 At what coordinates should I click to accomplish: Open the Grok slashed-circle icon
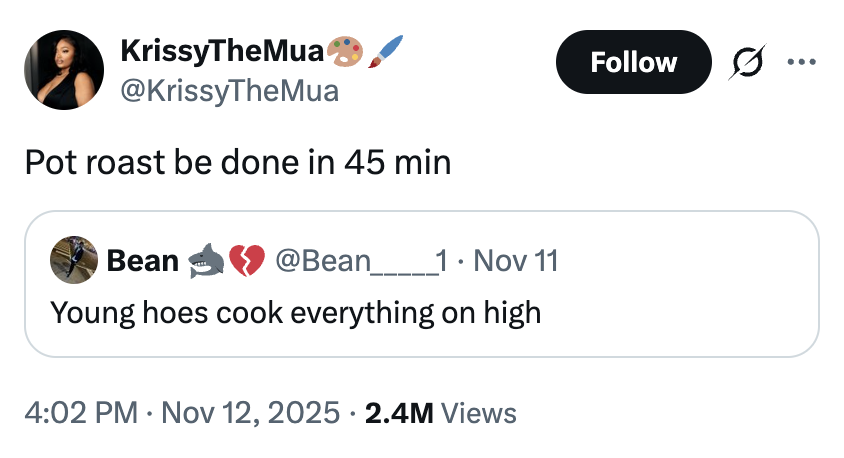[747, 62]
